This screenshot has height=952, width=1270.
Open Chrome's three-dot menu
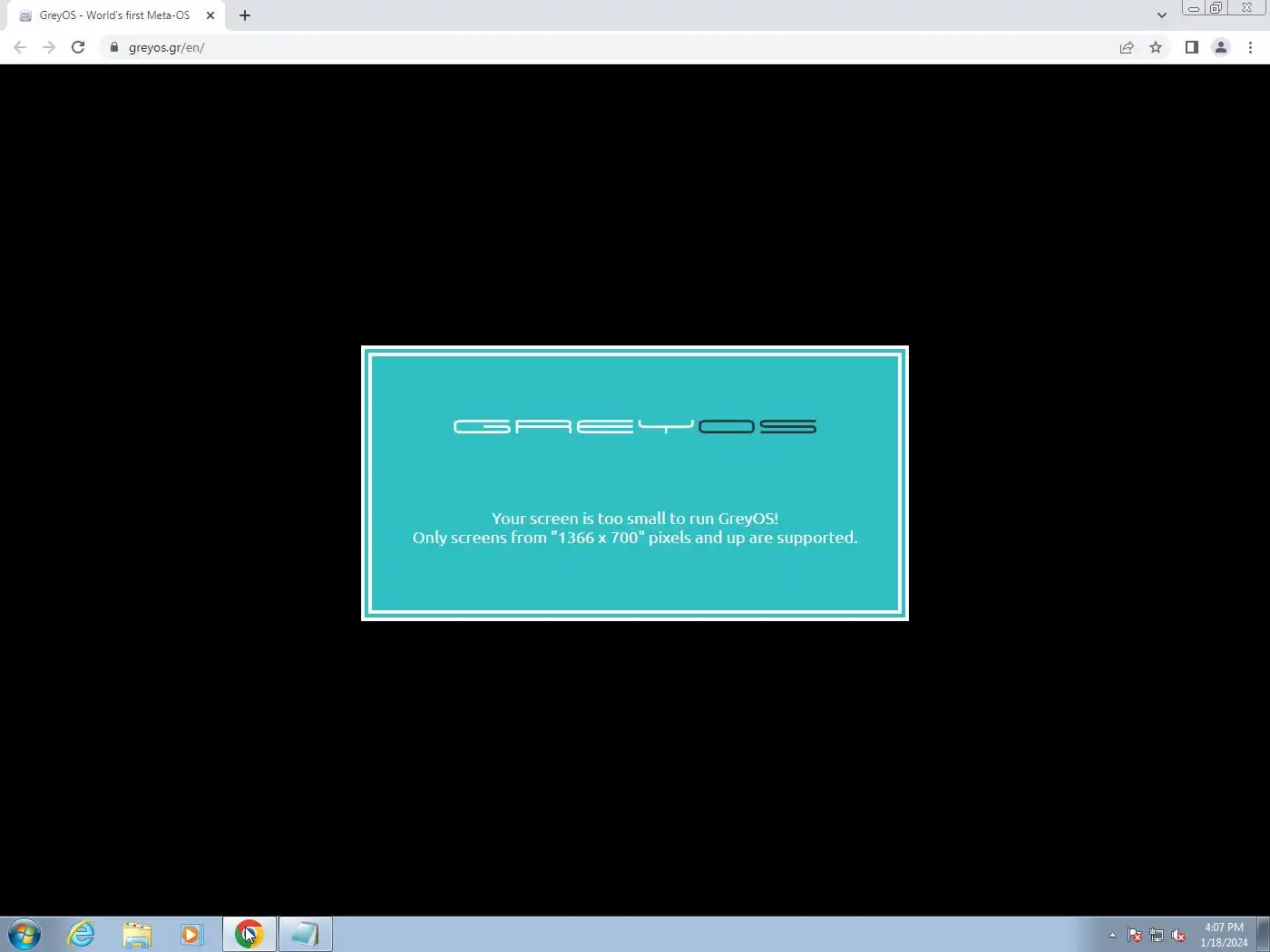[x=1250, y=47]
